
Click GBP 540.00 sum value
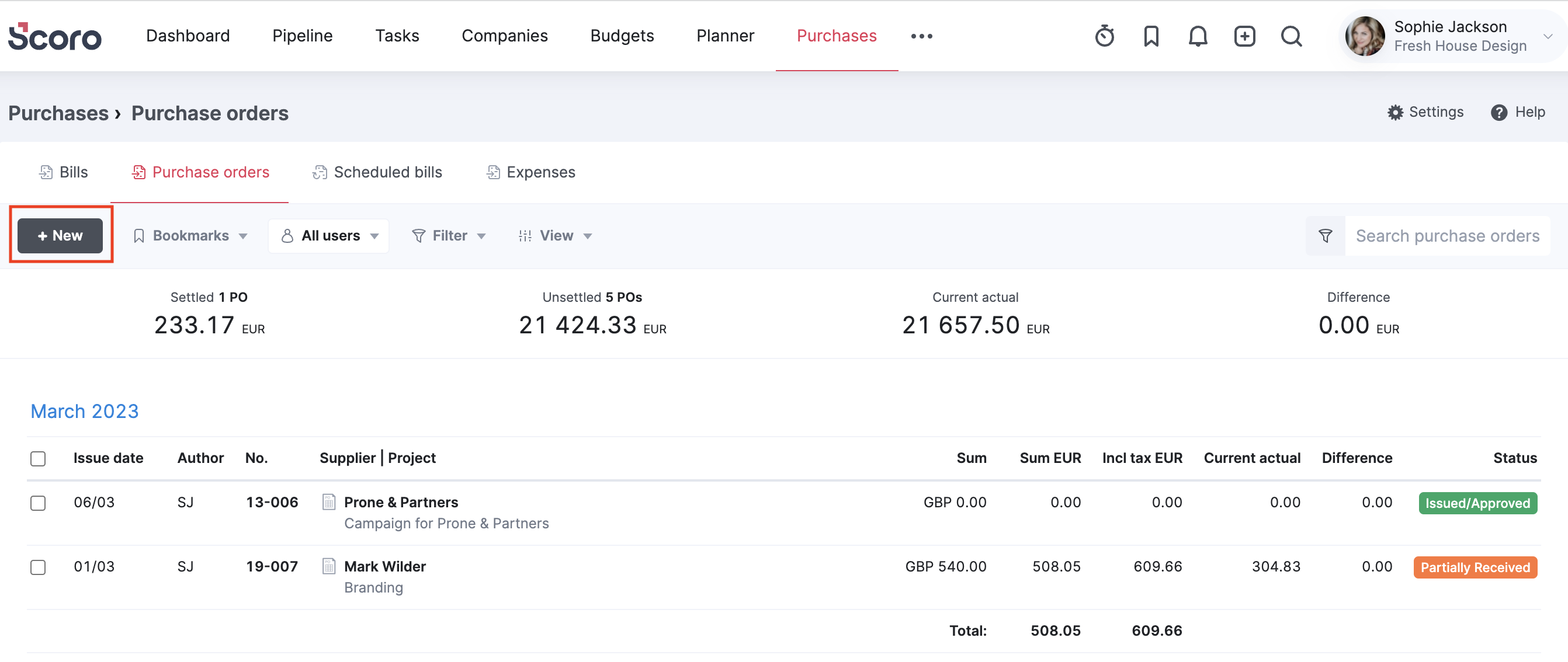[945, 566]
